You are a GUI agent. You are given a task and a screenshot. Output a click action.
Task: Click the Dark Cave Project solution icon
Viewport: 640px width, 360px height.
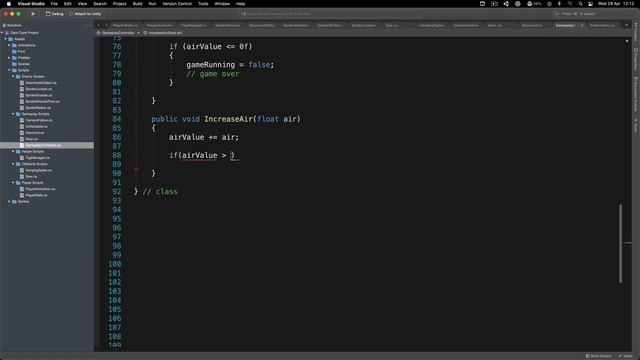pyautogui.click(x=7, y=33)
